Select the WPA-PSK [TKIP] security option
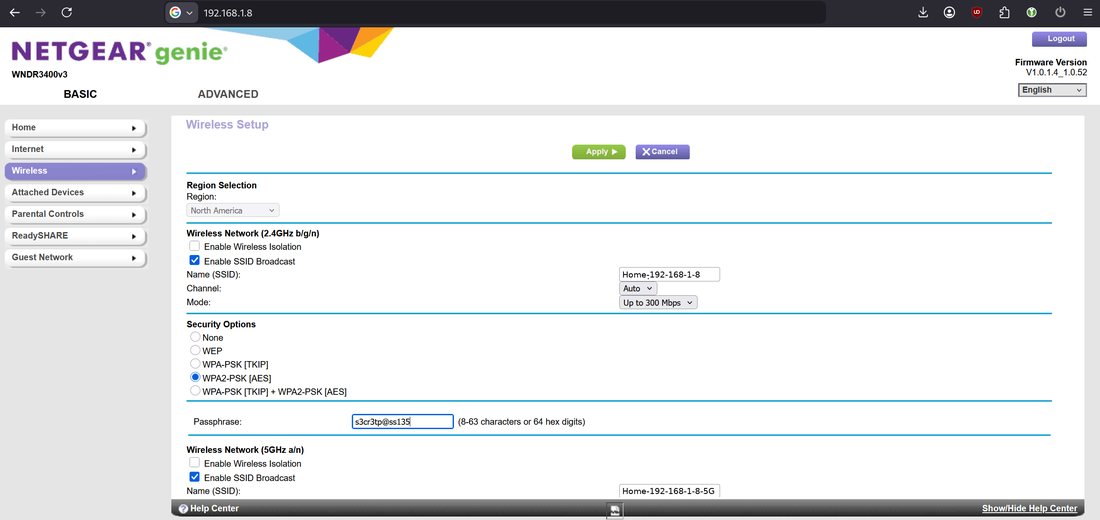Image resolution: width=1100 pixels, height=520 pixels. [195, 364]
